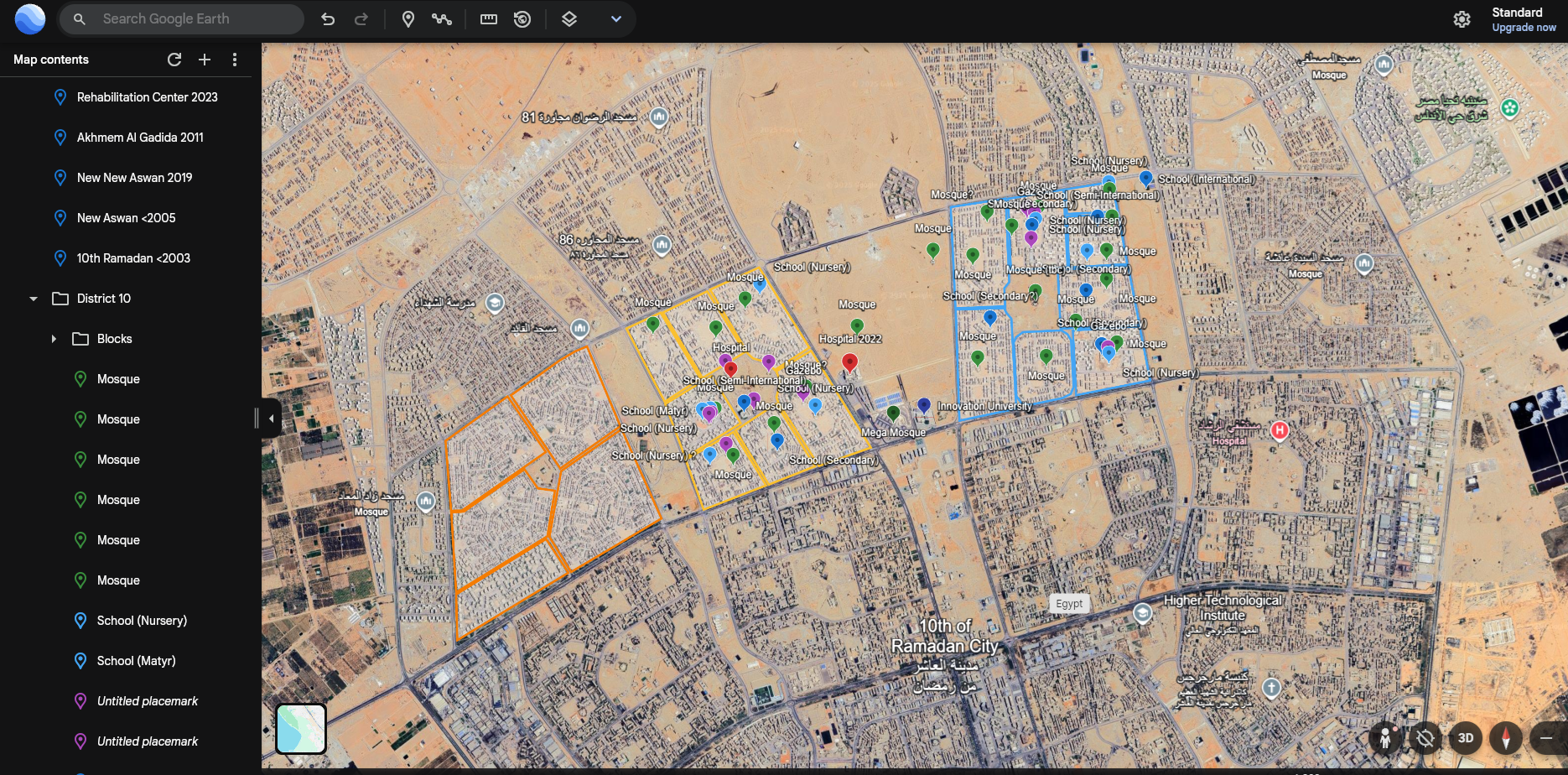
Task: Click the add button in Map contents
Action: tap(205, 60)
